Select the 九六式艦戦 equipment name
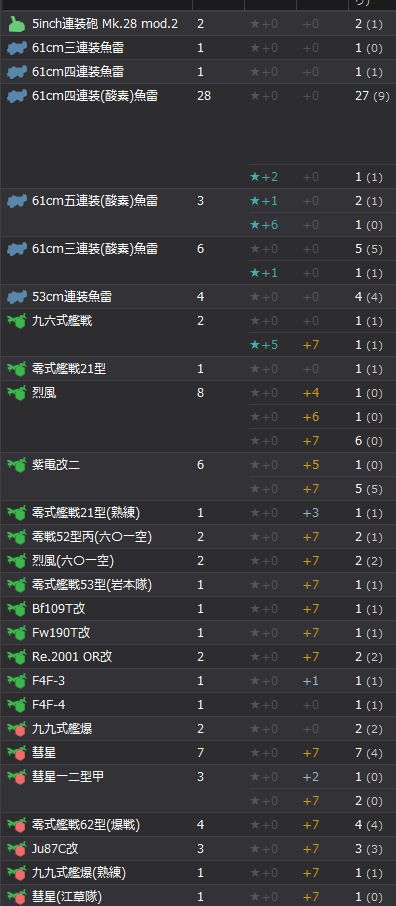The height and width of the screenshot is (906, 396). (x=62, y=321)
